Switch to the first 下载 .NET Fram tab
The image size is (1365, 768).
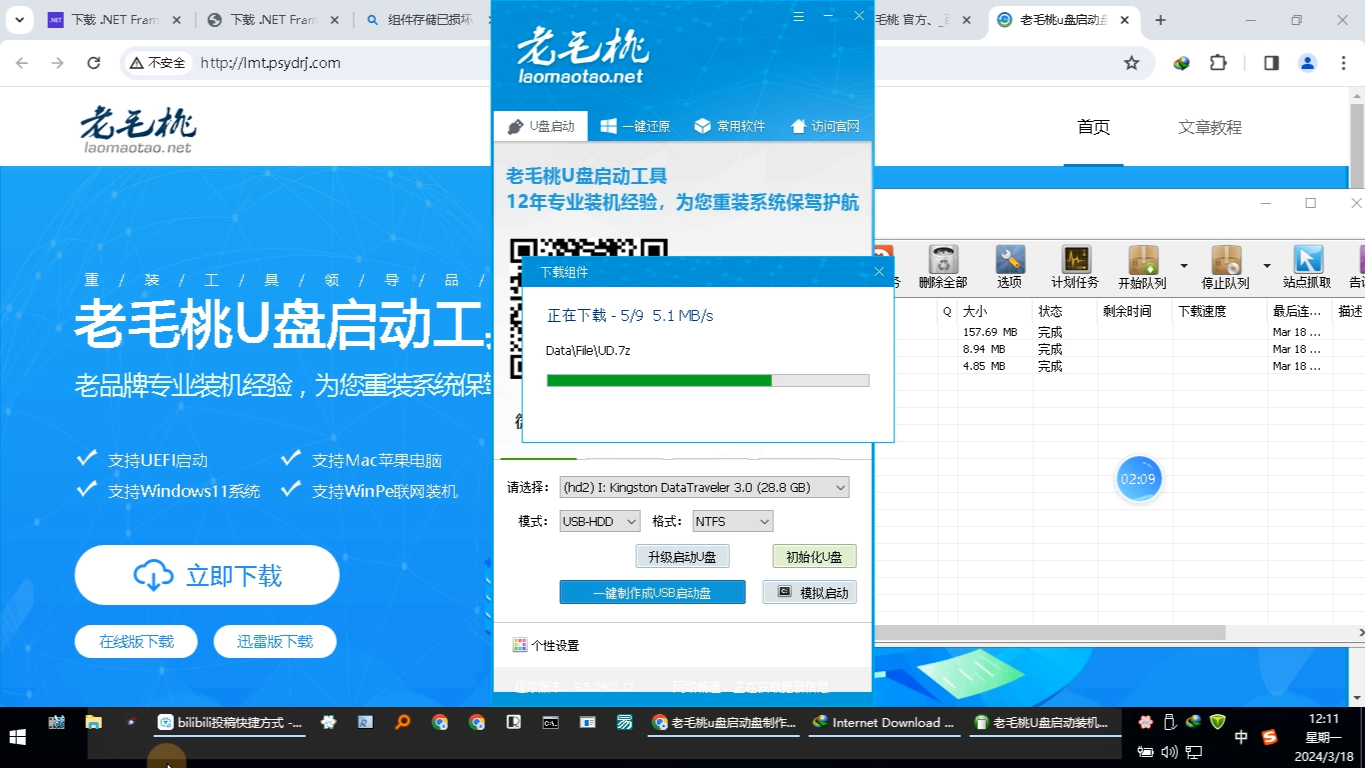[116, 20]
